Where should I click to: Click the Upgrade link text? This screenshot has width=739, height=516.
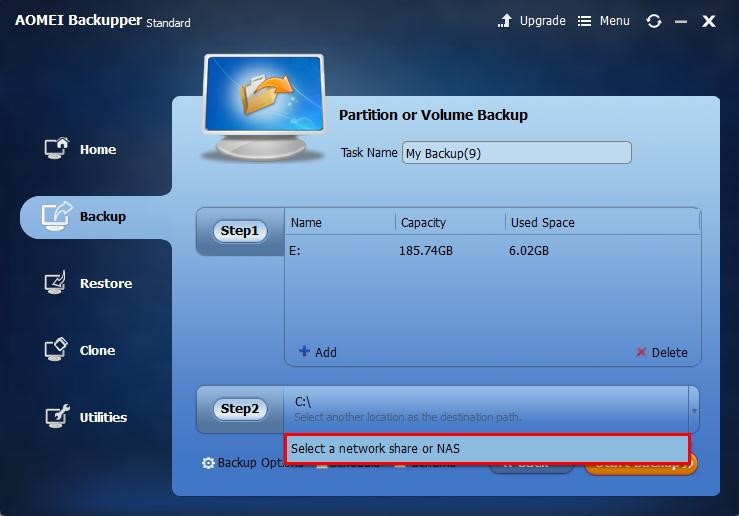(x=542, y=21)
